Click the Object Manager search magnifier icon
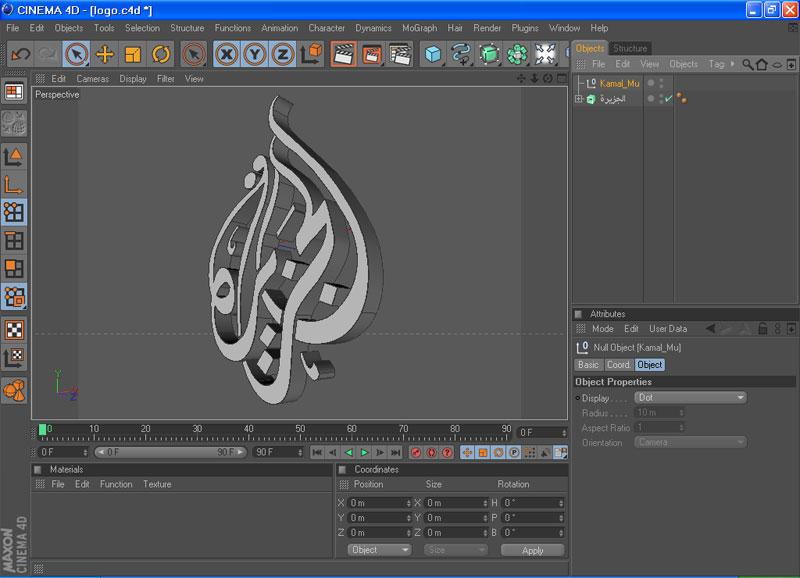The height and width of the screenshot is (578, 800). (x=747, y=64)
